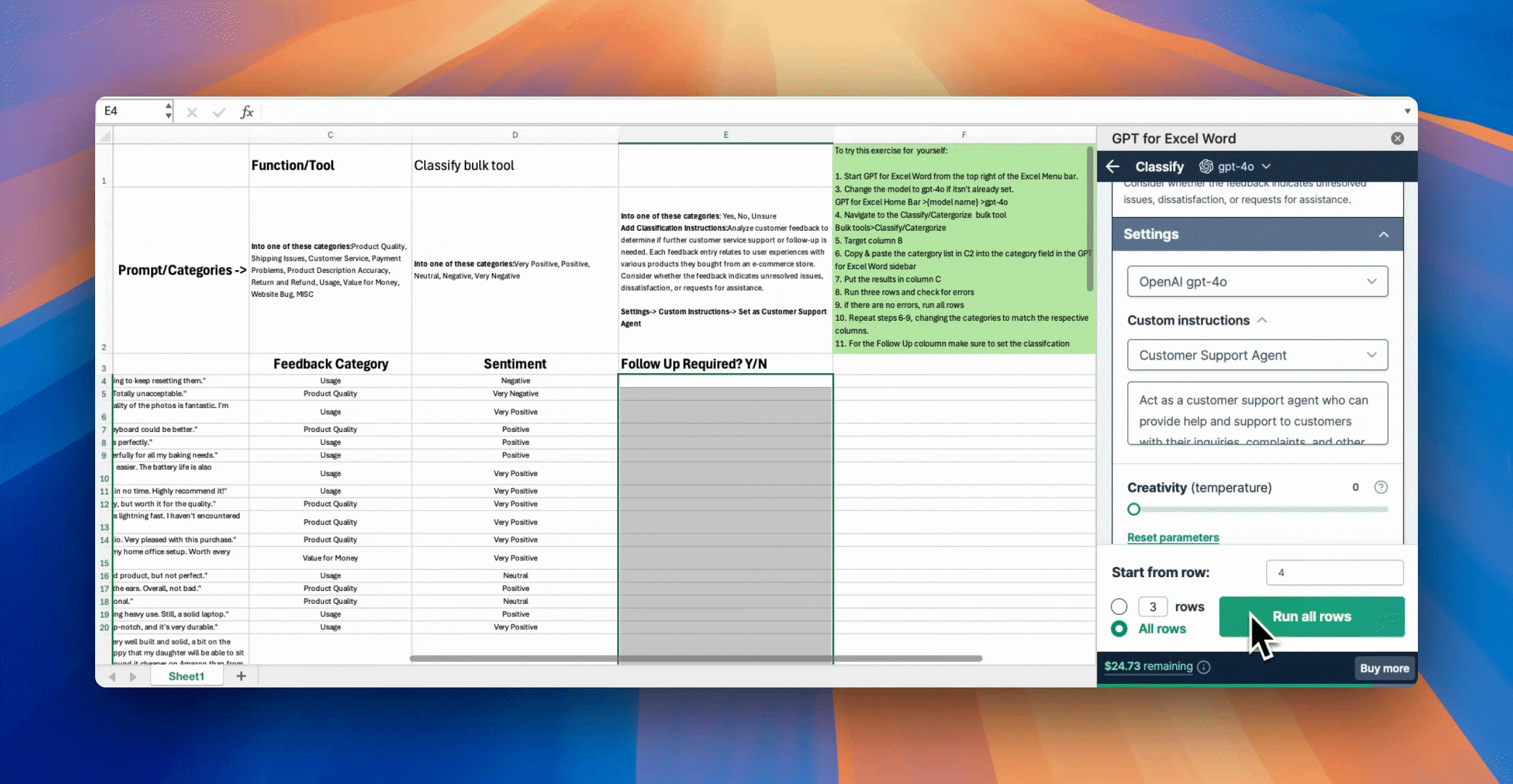Add a new sheet with plus icon
Image resolution: width=1513 pixels, height=784 pixels.
click(x=241, y=677)
